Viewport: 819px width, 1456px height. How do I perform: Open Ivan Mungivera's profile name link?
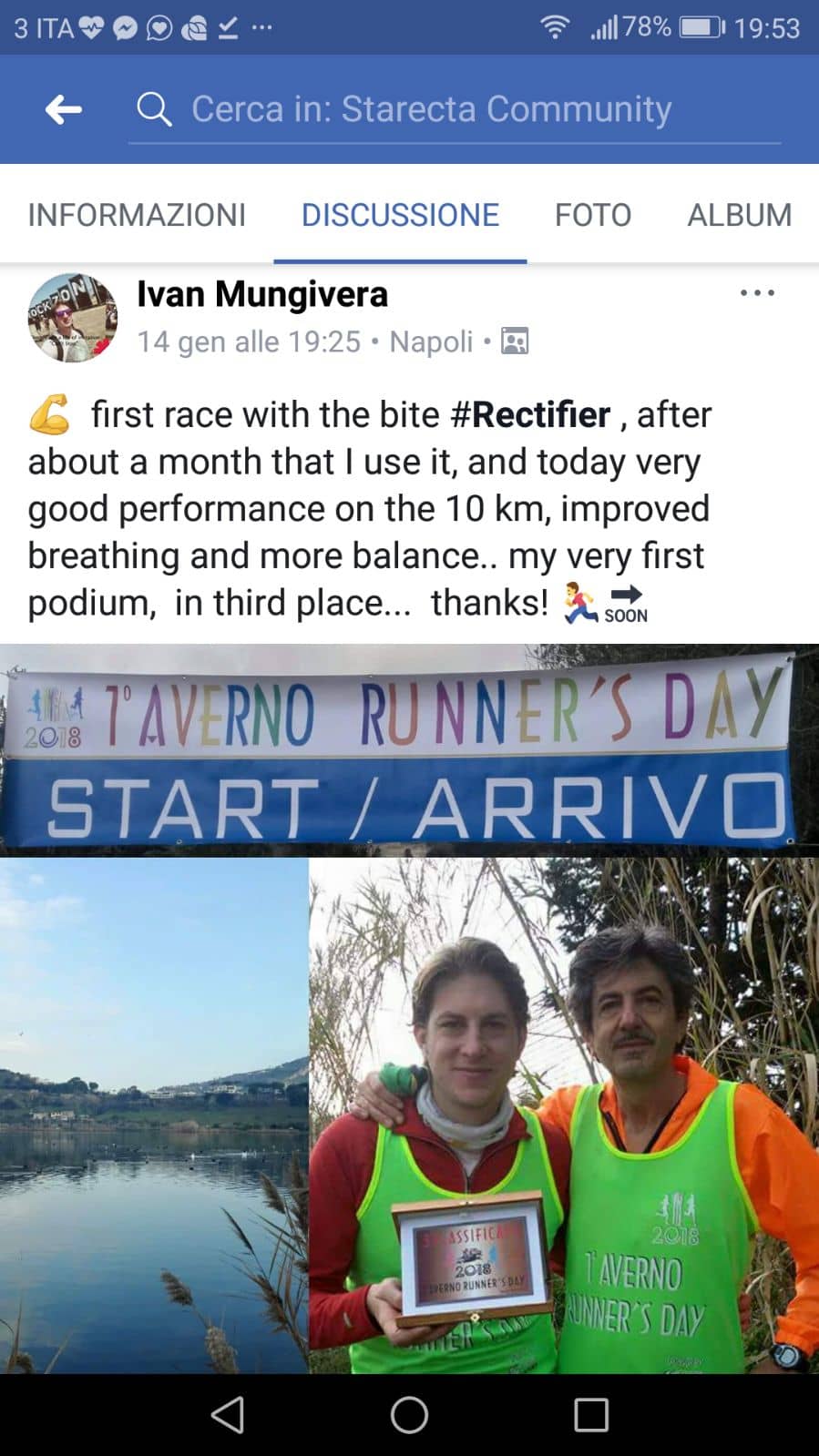pyautogui.click(x=262, y=294)
